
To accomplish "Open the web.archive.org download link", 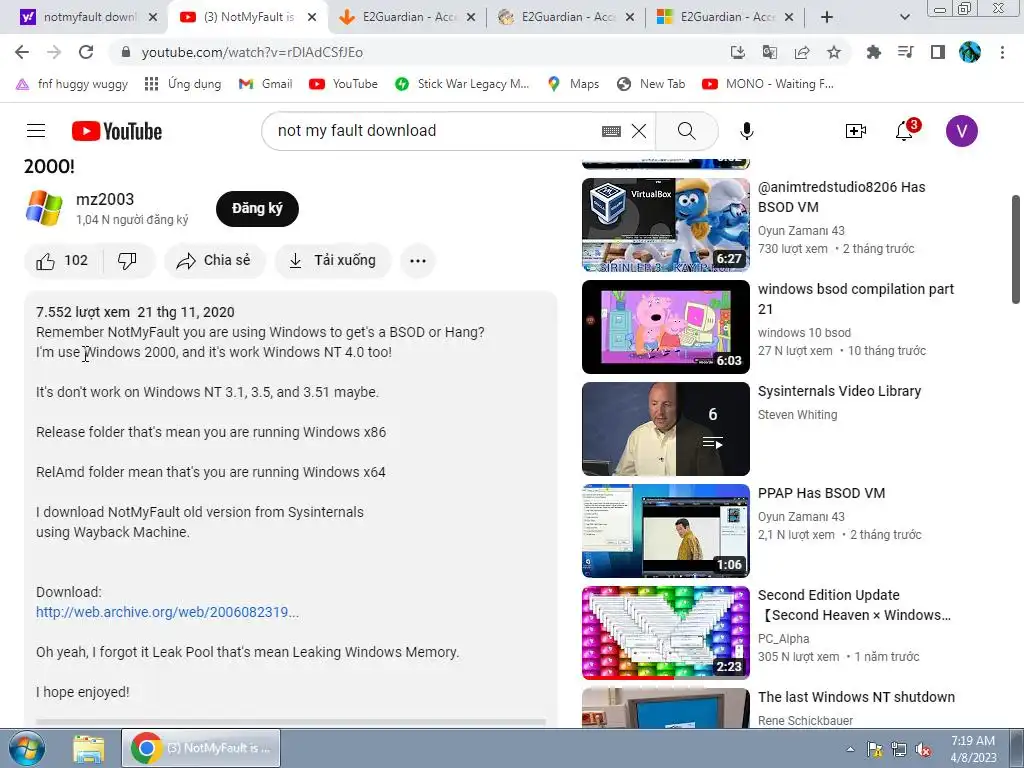I will 167,613.
